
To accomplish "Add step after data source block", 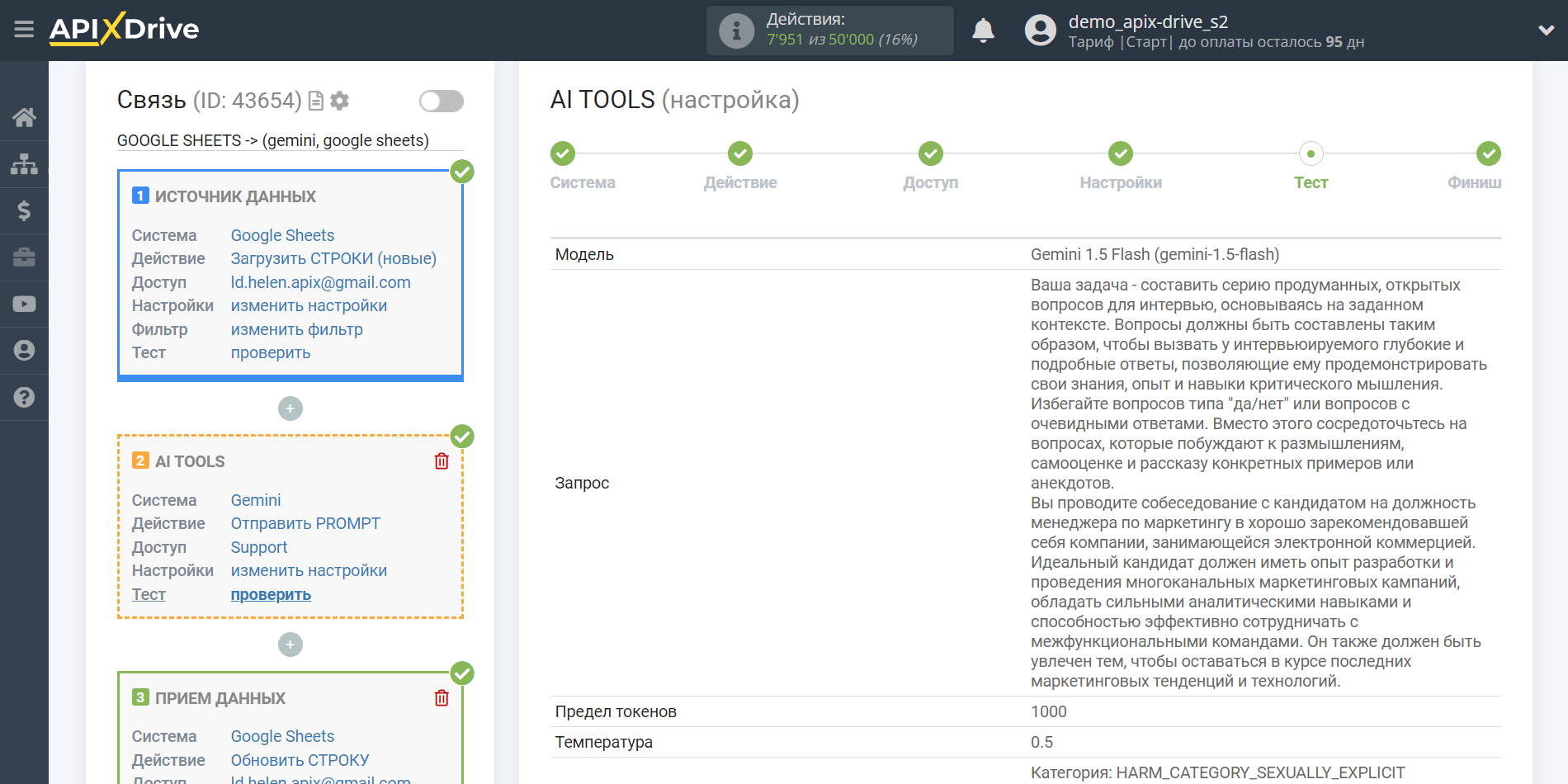I will point(290,409).
